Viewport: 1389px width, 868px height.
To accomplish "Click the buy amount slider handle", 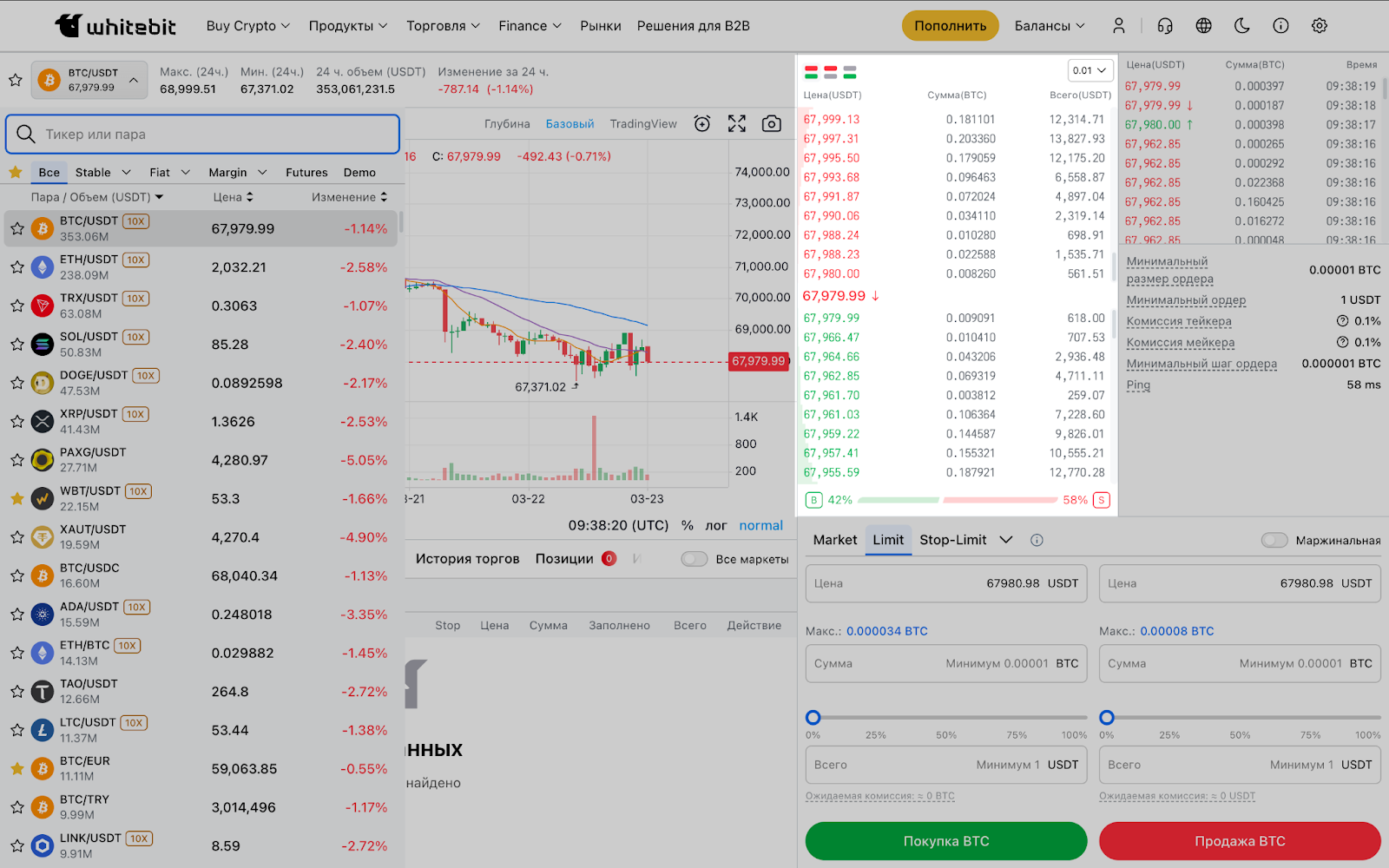I will (813, 718).
